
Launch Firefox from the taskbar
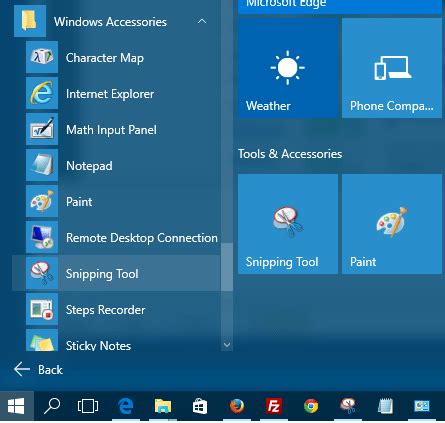[237, 406]
